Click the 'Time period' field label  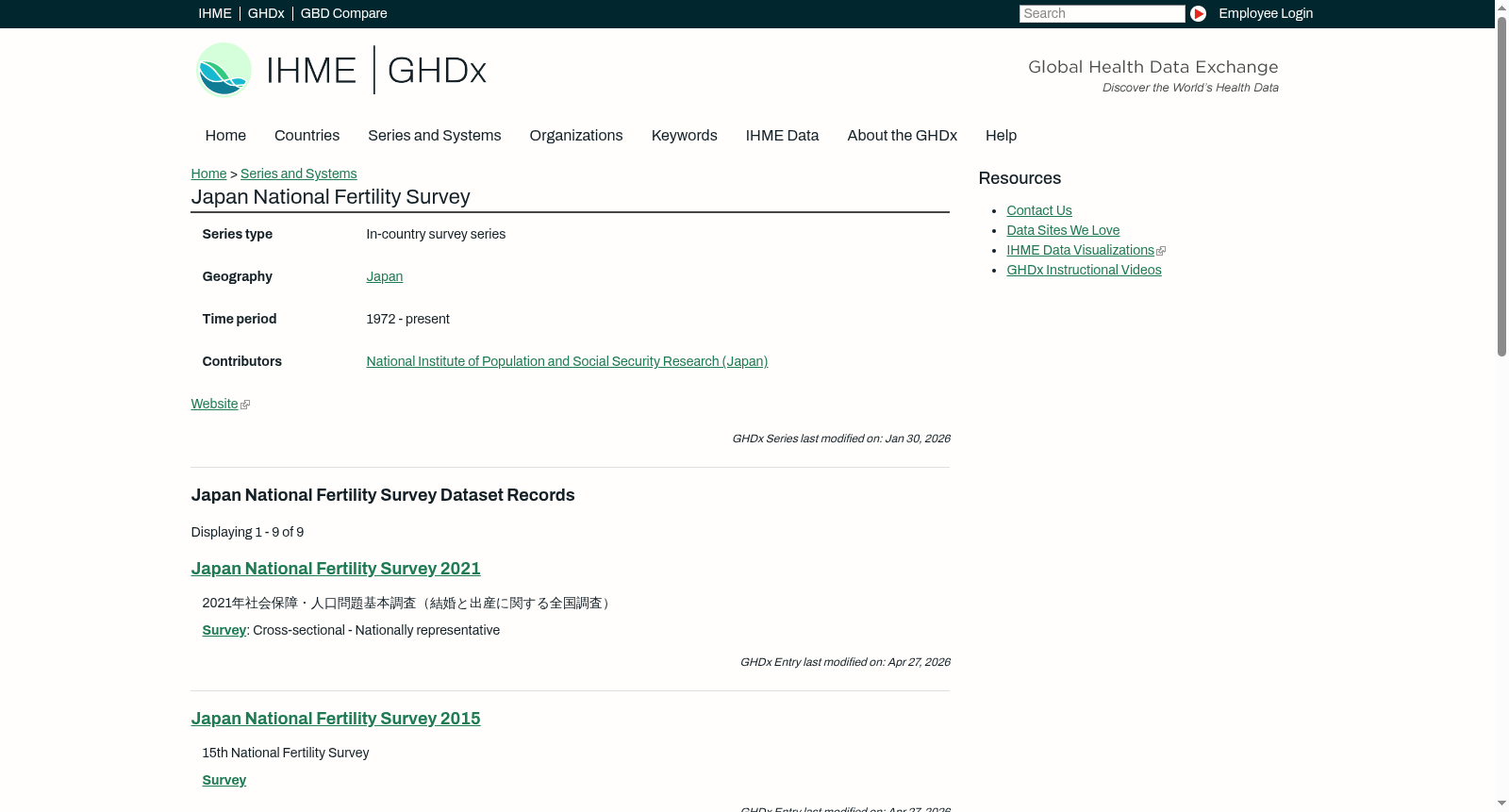239,319
